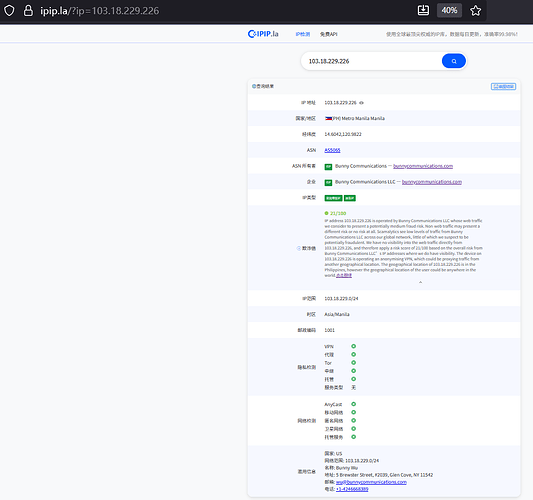This screenshot has width=533, height=500.
Task: Click the blue search magnifier button
Action: [x=453, y=61]
